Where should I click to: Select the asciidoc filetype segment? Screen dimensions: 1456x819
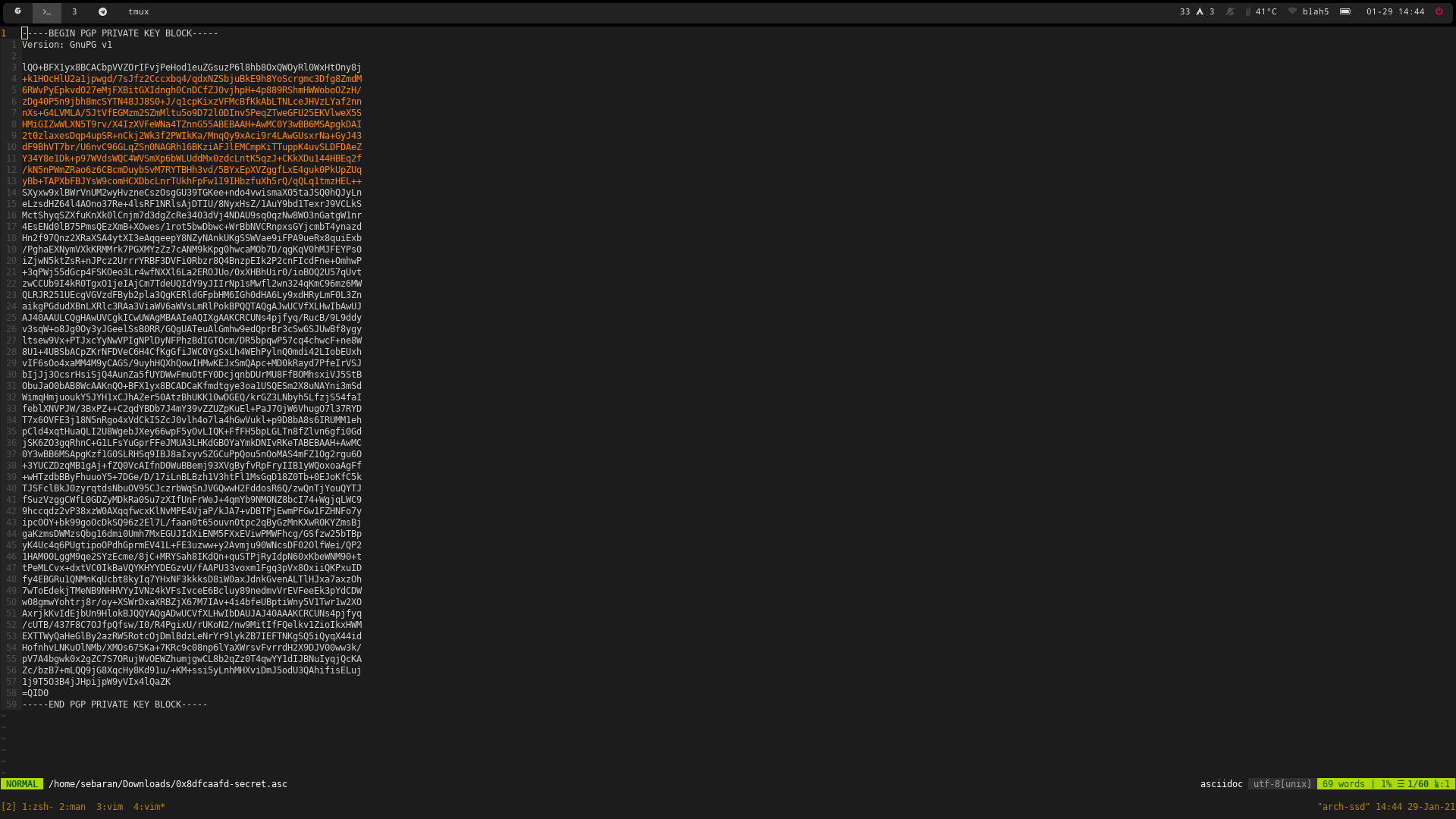[x=1222, y=783]
